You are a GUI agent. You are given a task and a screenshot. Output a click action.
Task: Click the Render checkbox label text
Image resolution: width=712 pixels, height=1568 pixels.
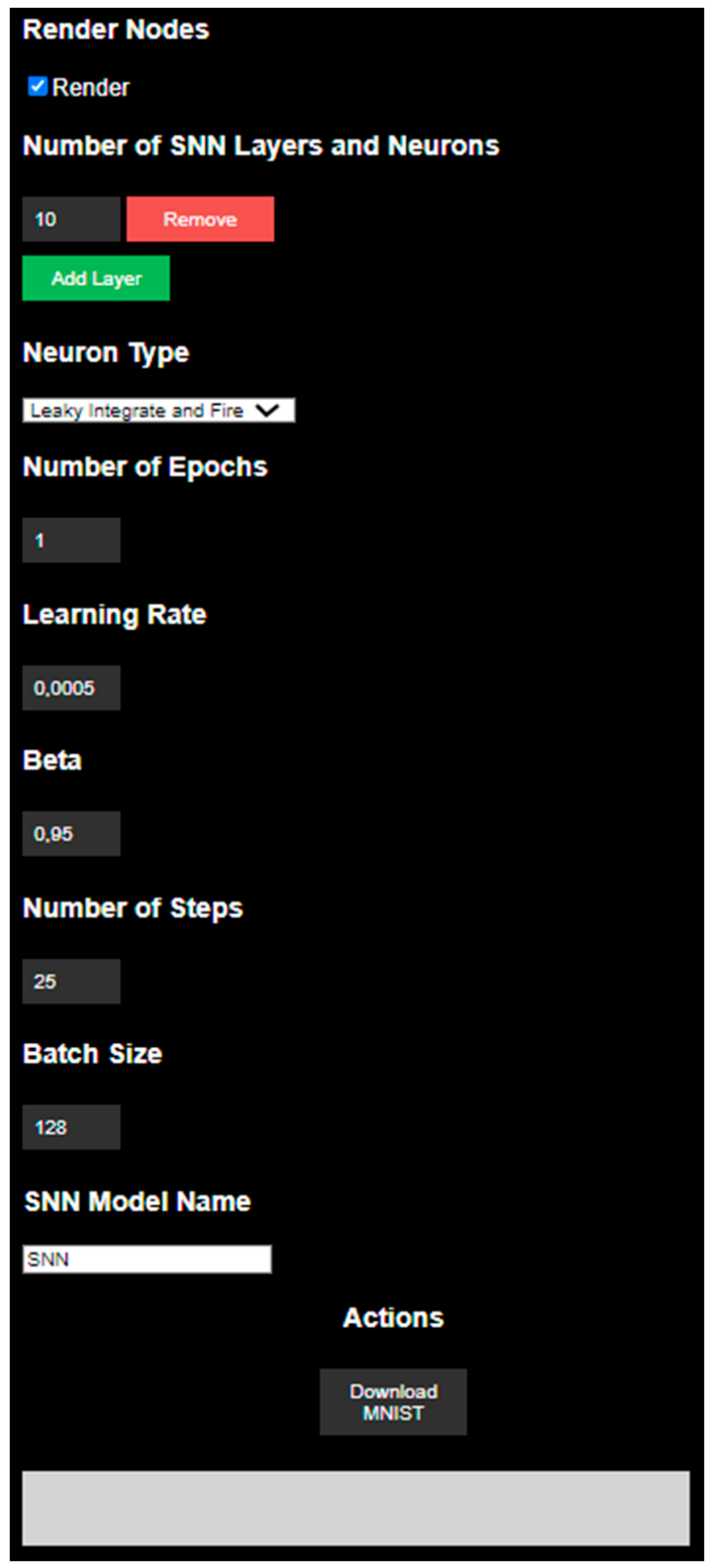click(91, 88)
